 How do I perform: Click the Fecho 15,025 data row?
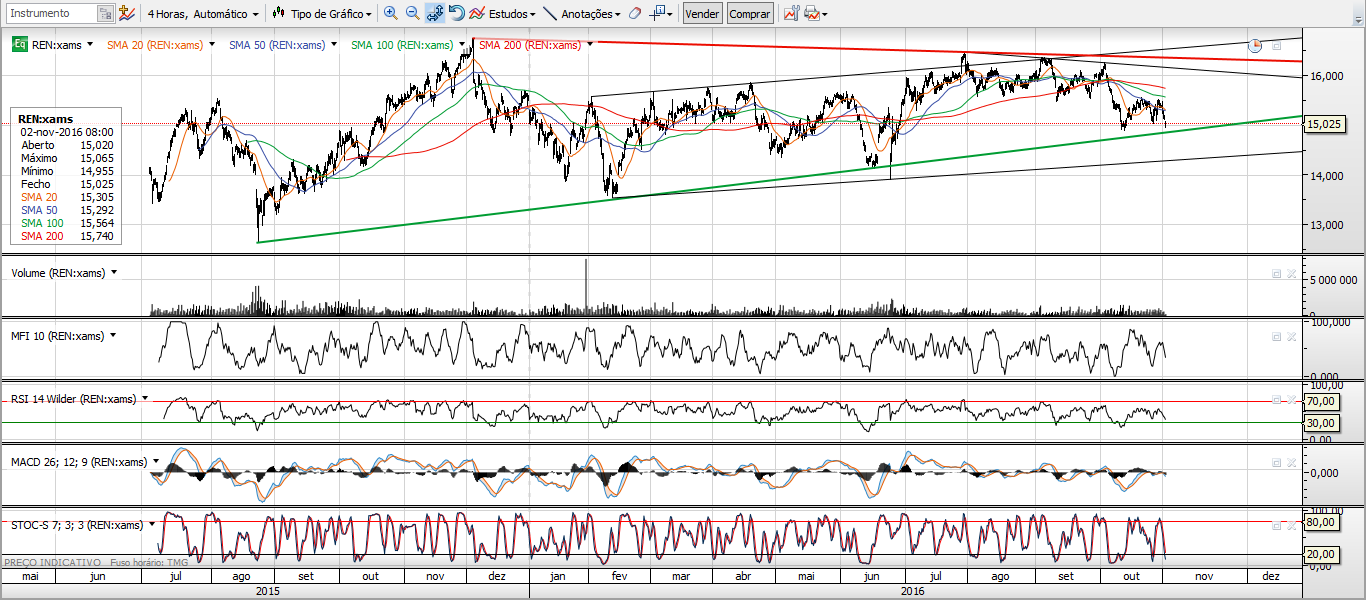pyautogui.click(x=67, y=184)
